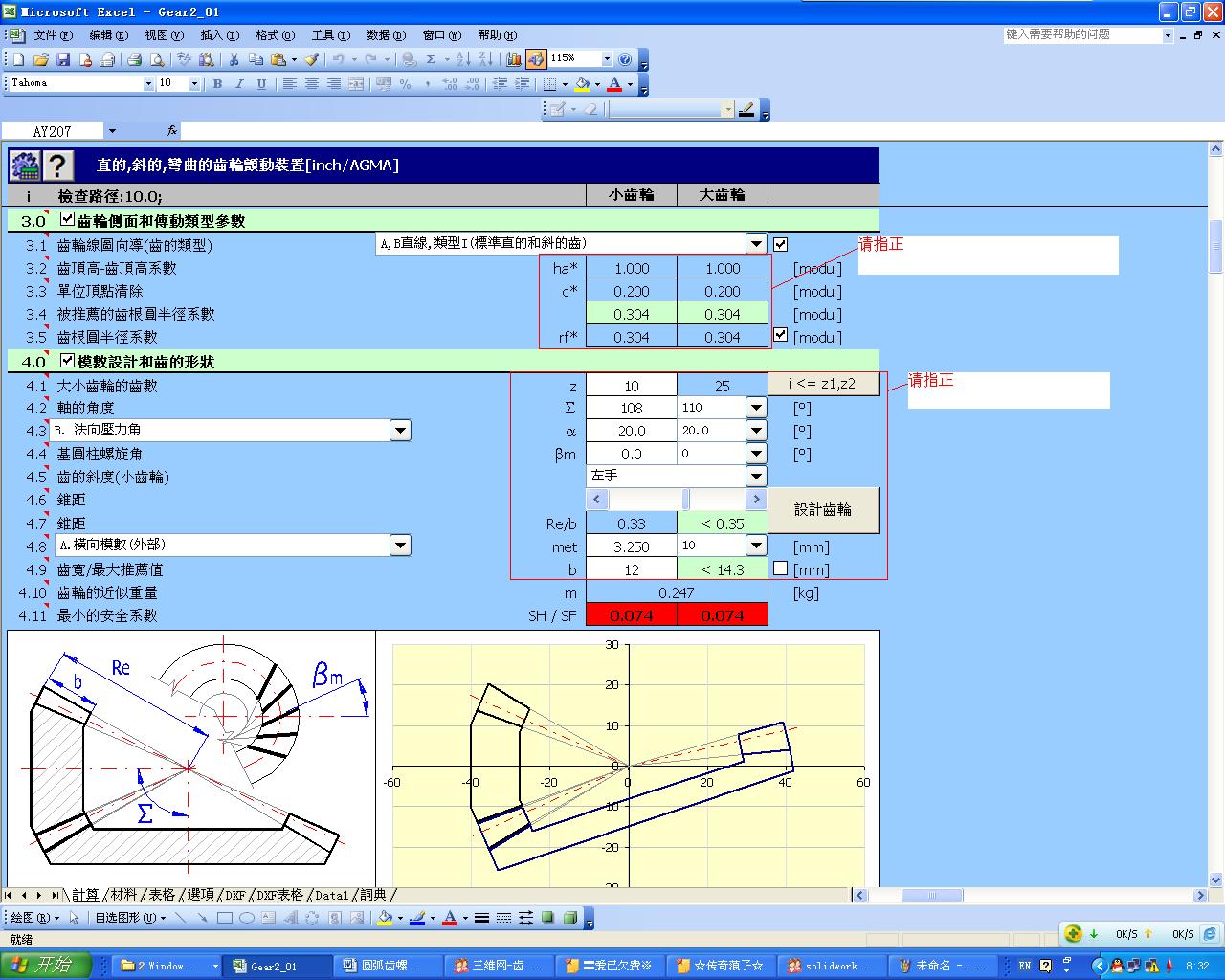
Task: Click the 設計齒輪 design gear button
Action: click(823, 510)
